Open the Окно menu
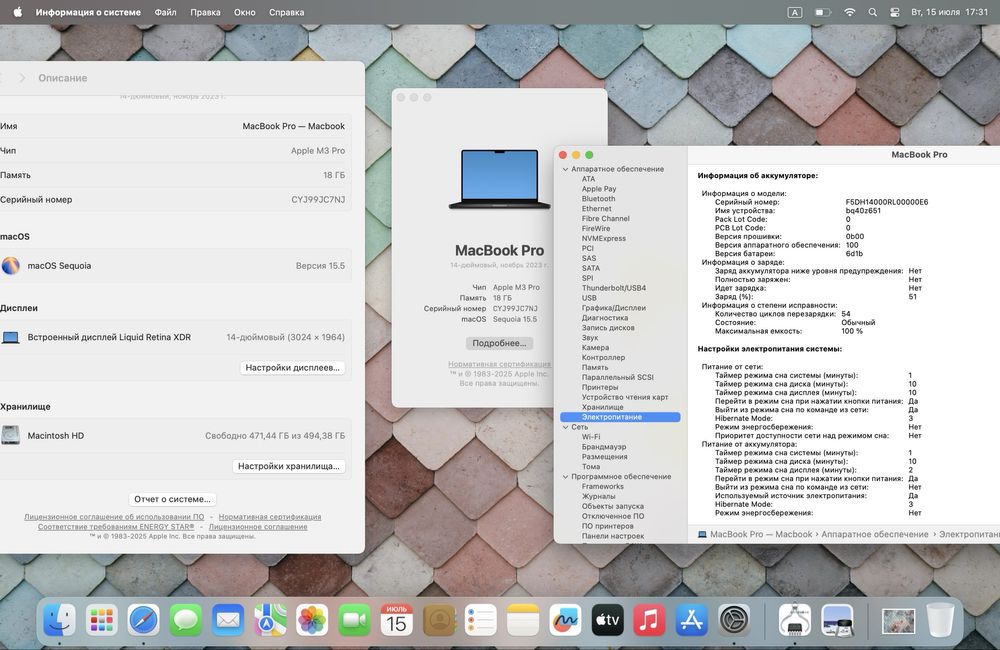1000x650 pixels. 244,12
